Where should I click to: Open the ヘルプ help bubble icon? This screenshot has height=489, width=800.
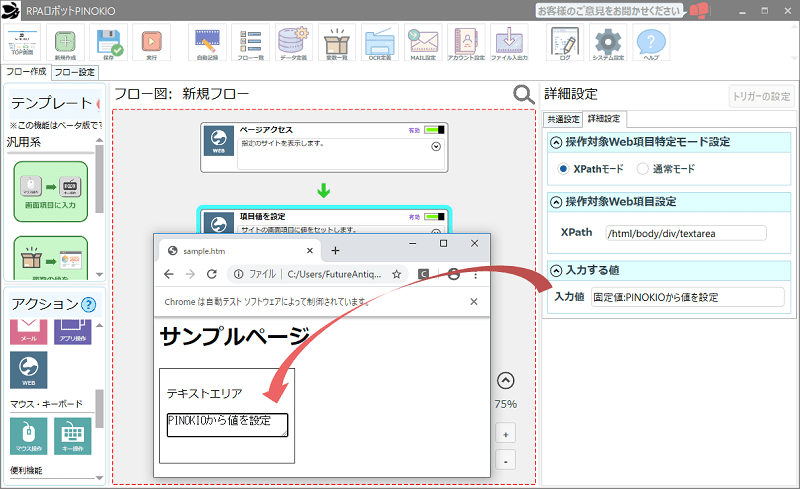(651, 43)
